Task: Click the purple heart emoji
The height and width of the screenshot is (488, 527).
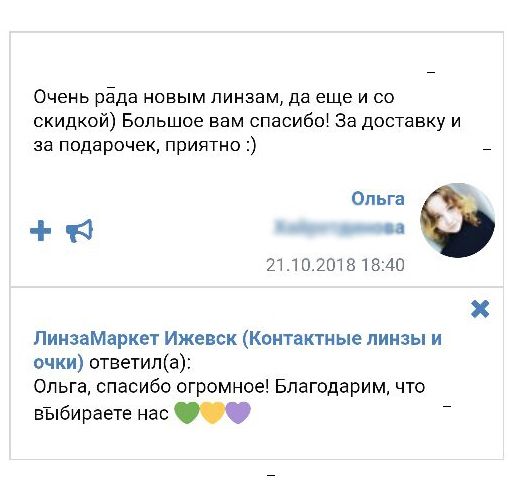Action: pos(238,413)
